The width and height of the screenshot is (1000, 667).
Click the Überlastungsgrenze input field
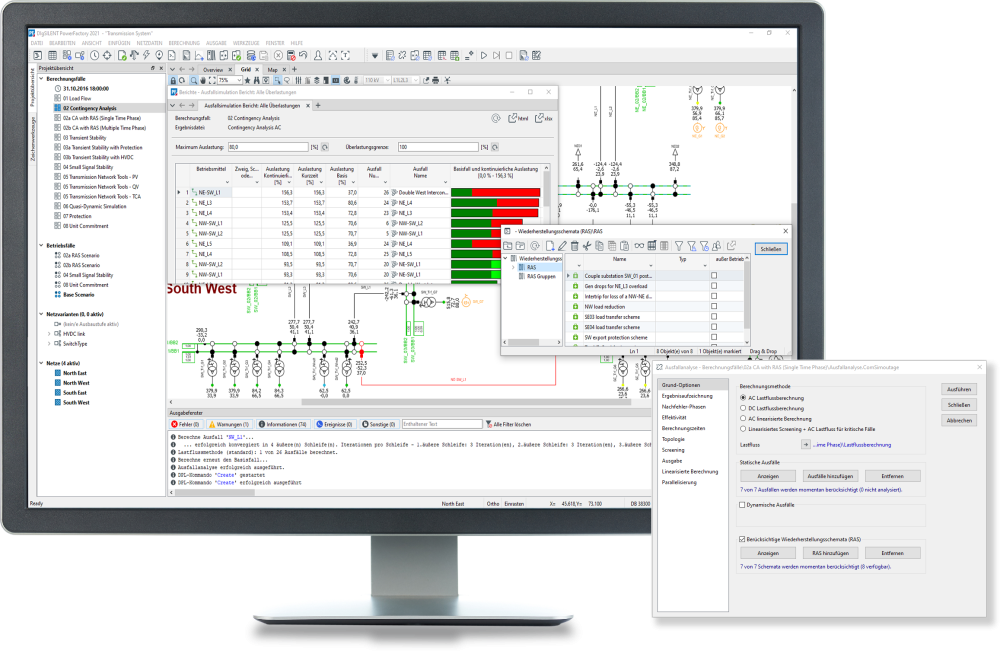[438, 147]
